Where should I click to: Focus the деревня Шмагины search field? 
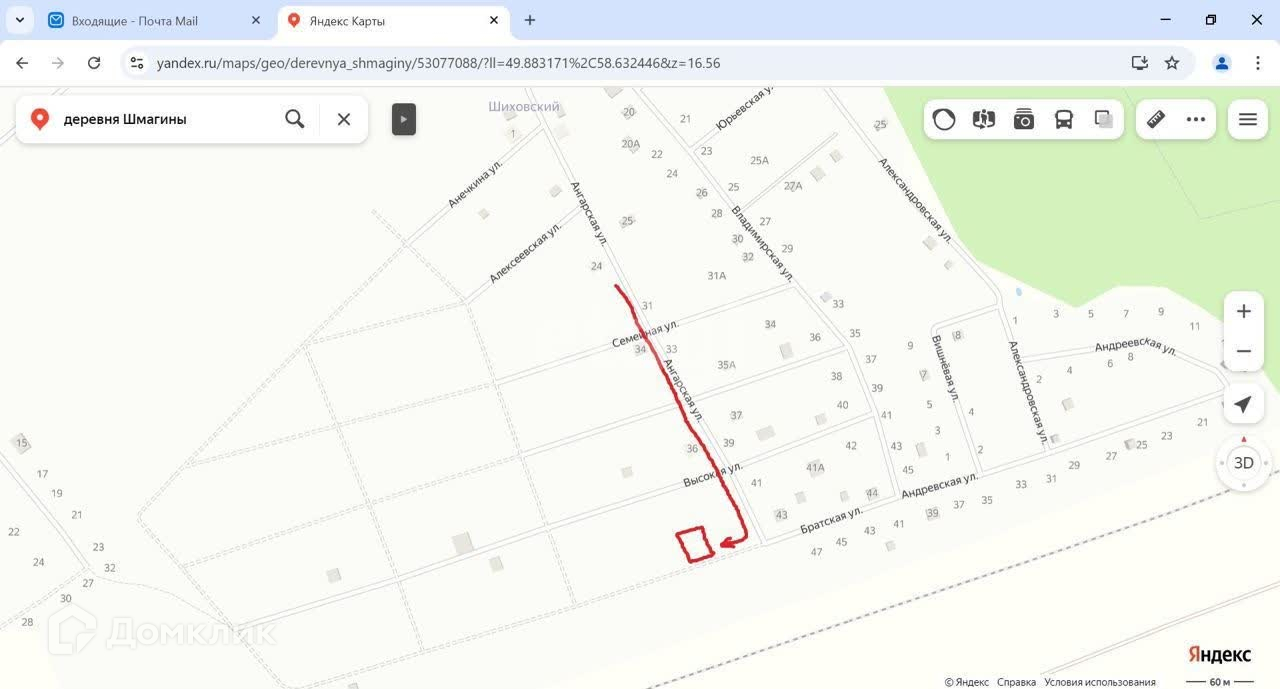(x=160, y=119)
